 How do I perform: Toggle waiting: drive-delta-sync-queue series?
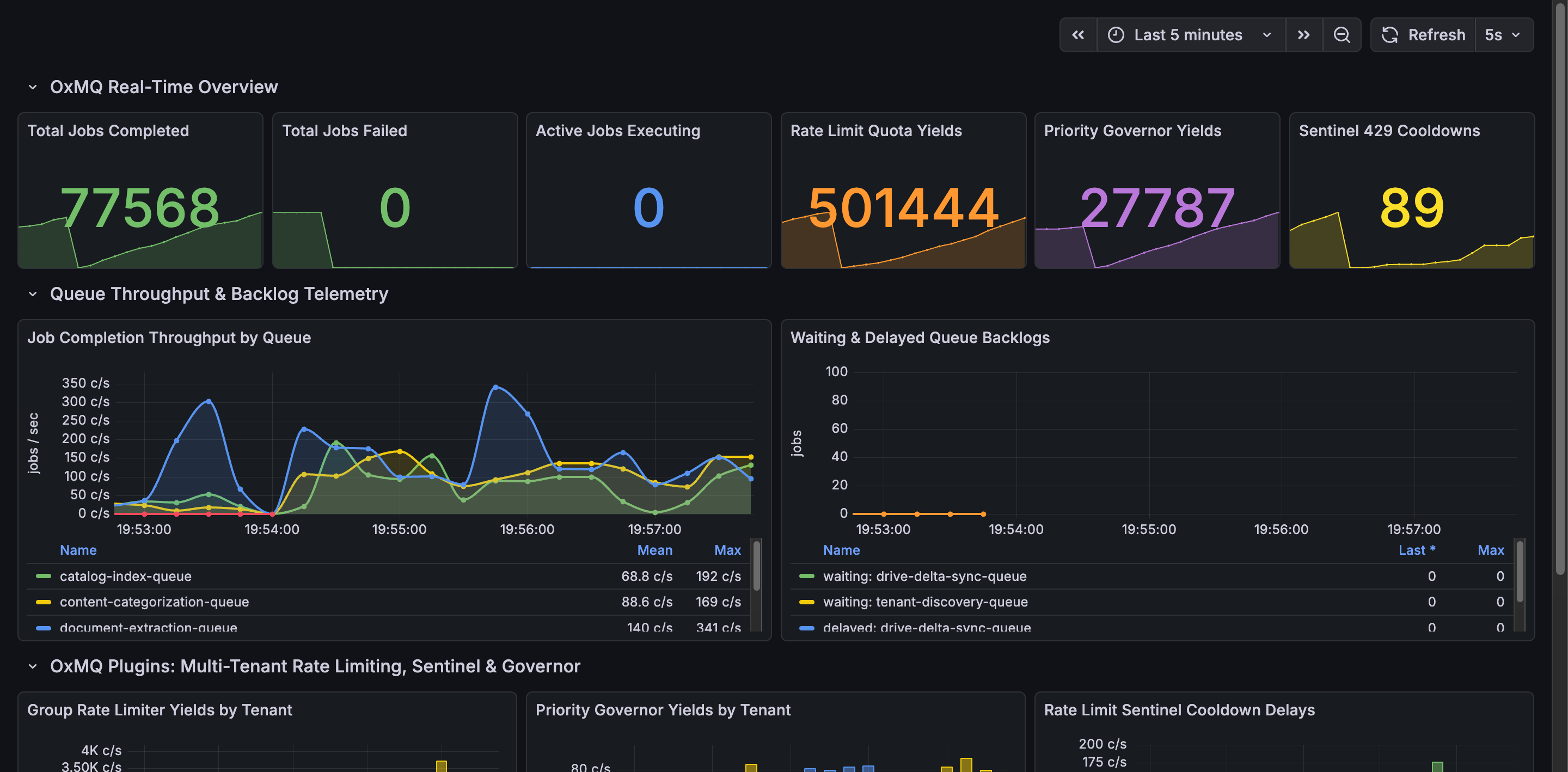point(924,577)
